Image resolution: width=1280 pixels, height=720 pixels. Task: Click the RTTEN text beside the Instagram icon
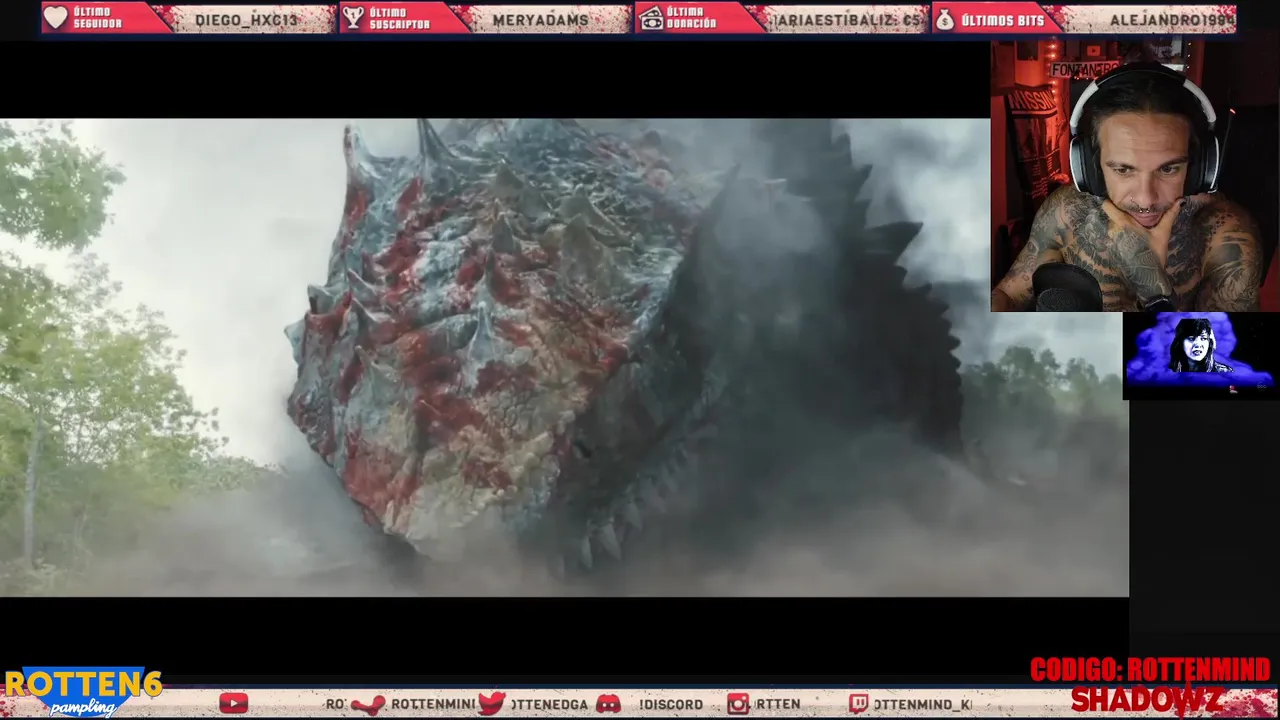click(777, 704)
